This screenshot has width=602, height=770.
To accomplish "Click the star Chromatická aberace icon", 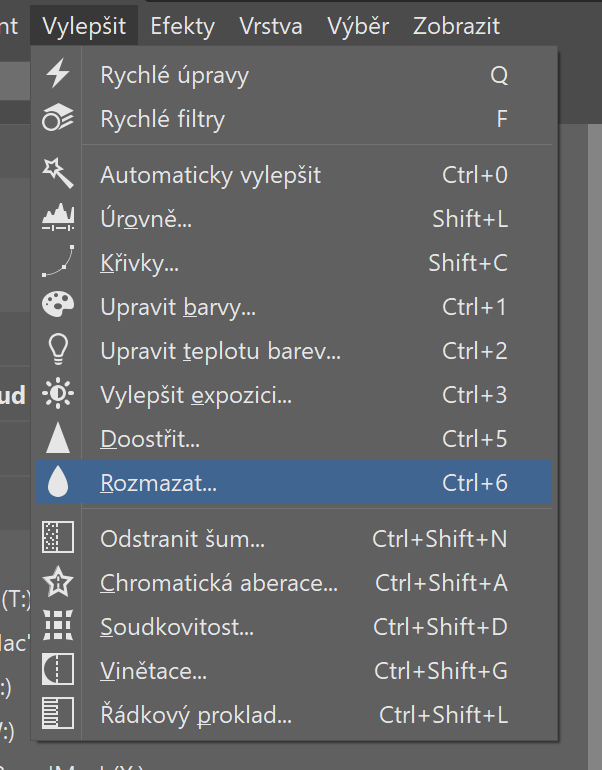I will 59,583.
